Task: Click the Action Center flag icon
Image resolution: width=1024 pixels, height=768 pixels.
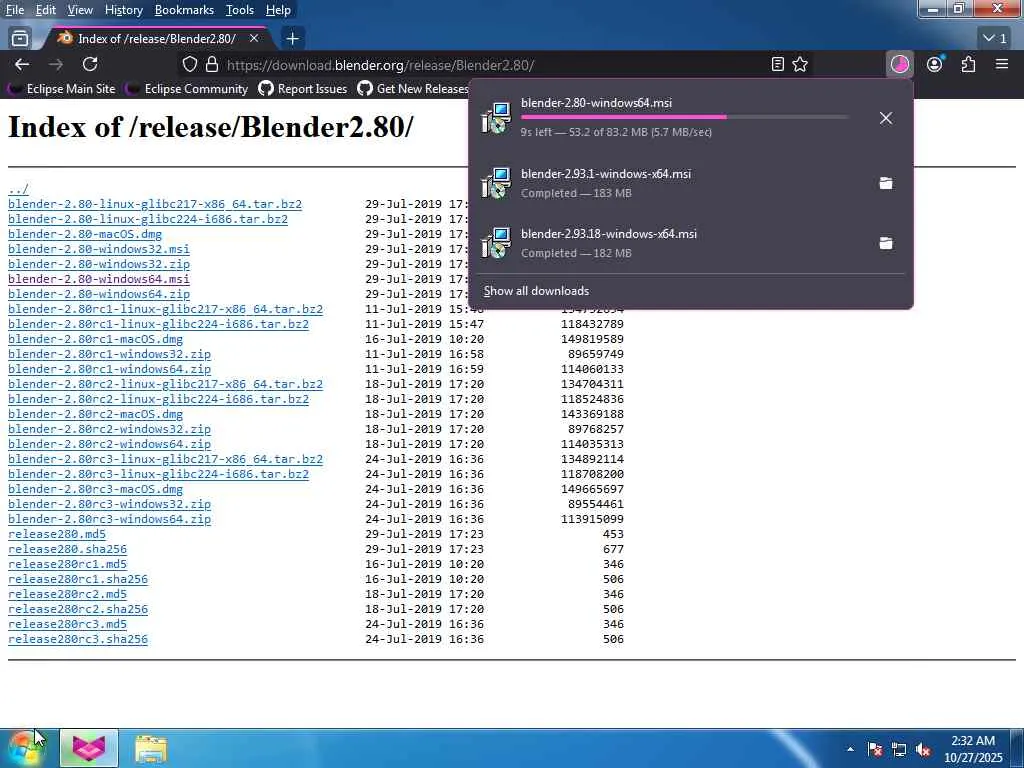Action: [x=875, y=749]
